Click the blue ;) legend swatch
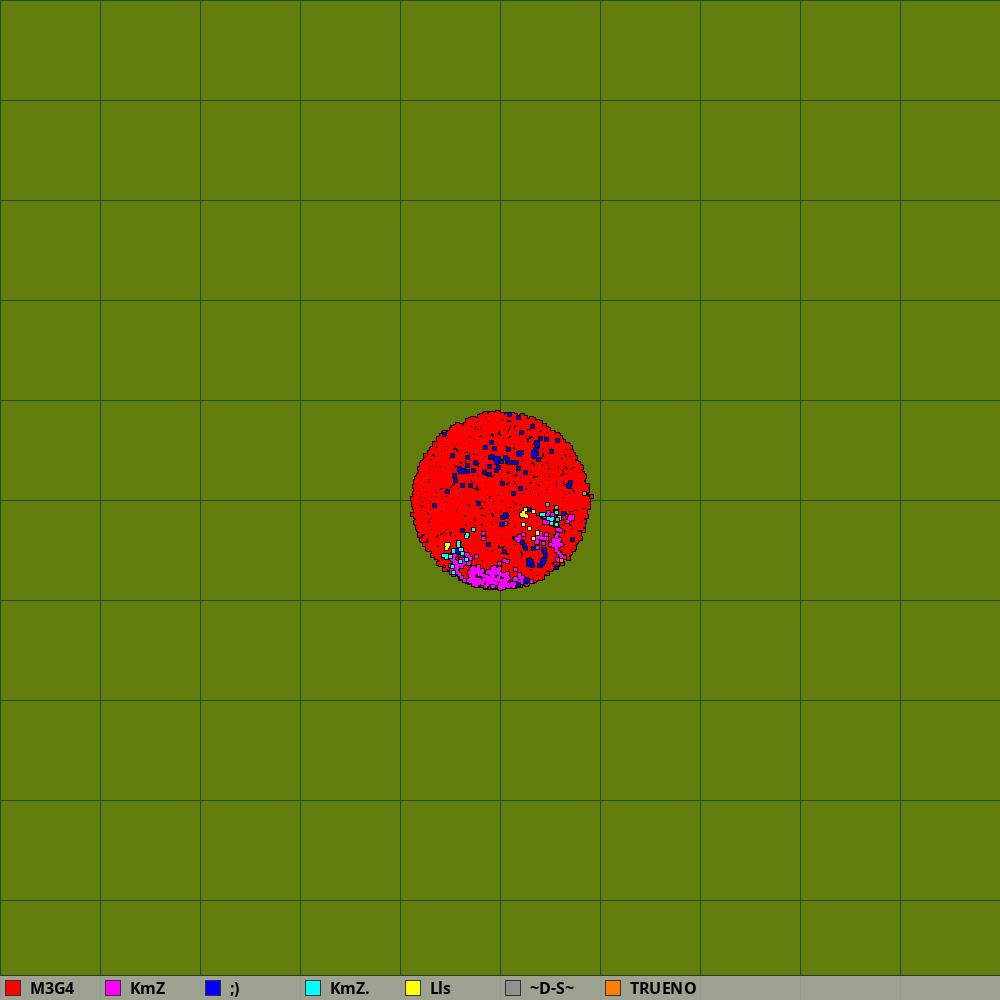Viewport: 1000px width, 1000px height. tap(213, 988)
